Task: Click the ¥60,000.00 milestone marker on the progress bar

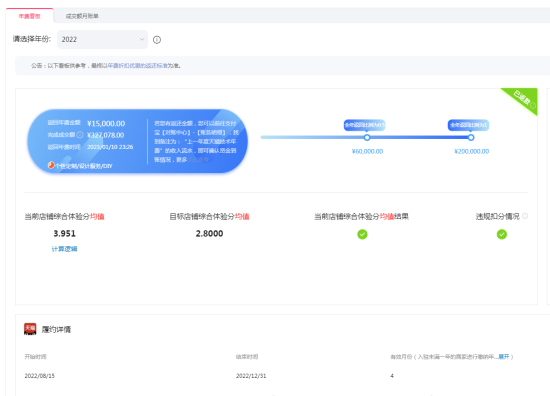Action: (367, 137)
